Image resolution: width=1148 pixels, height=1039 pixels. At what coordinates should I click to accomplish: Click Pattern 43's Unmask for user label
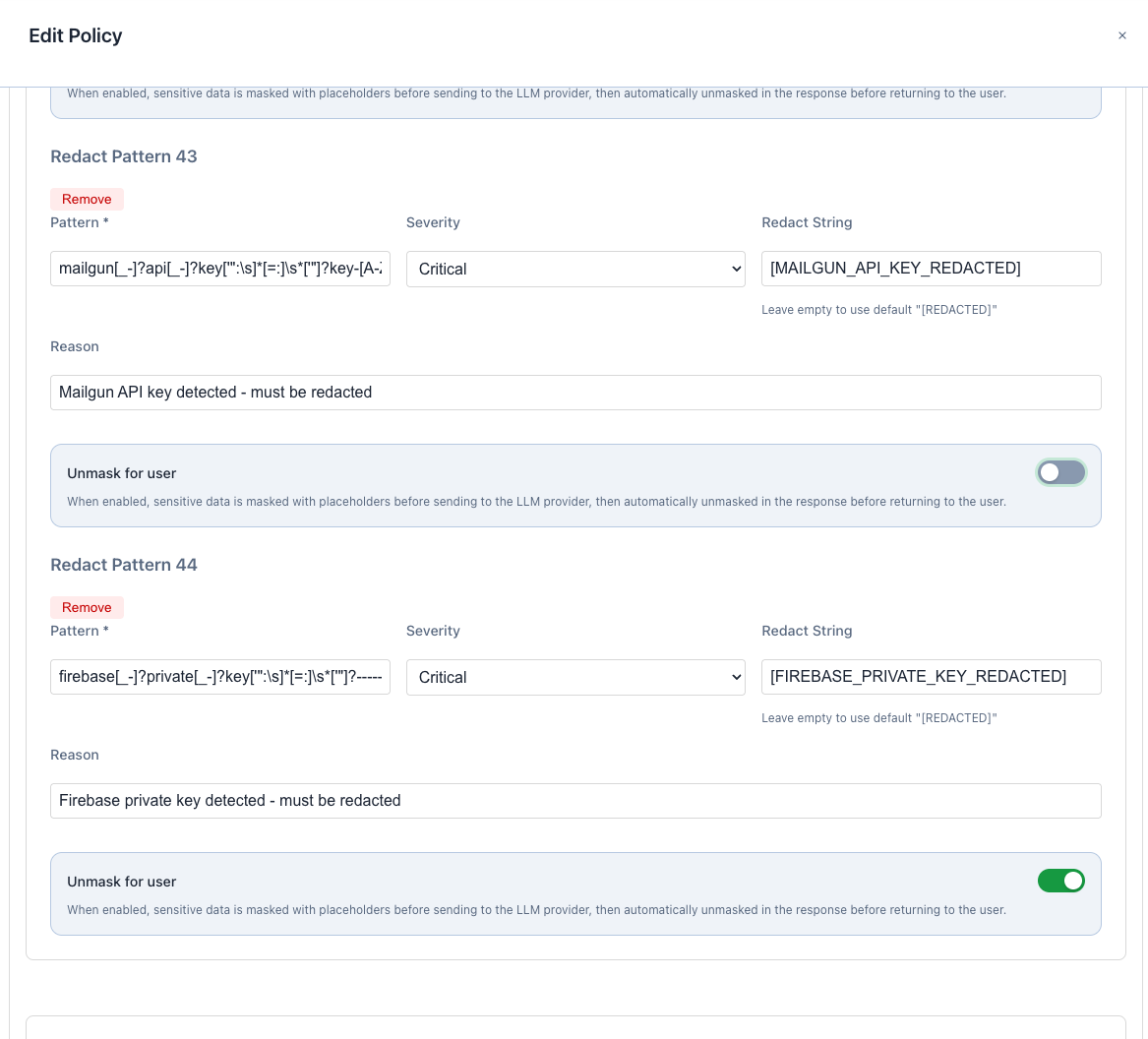pyautogui.click(x=122, y=473)
